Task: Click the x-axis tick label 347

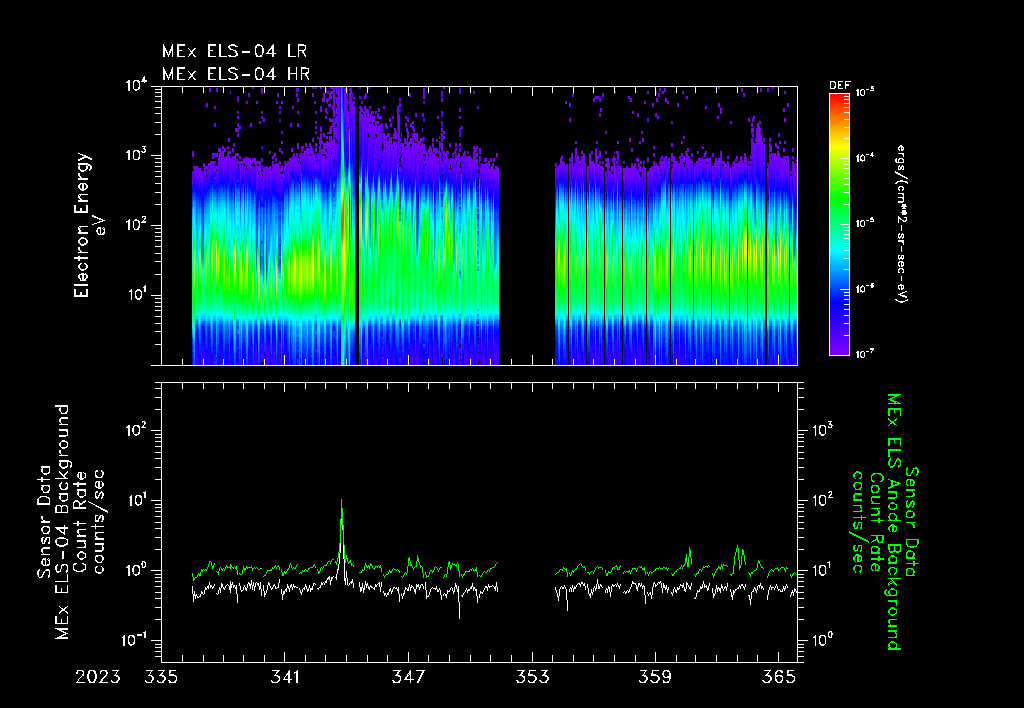Action: [x=409, y=677]
